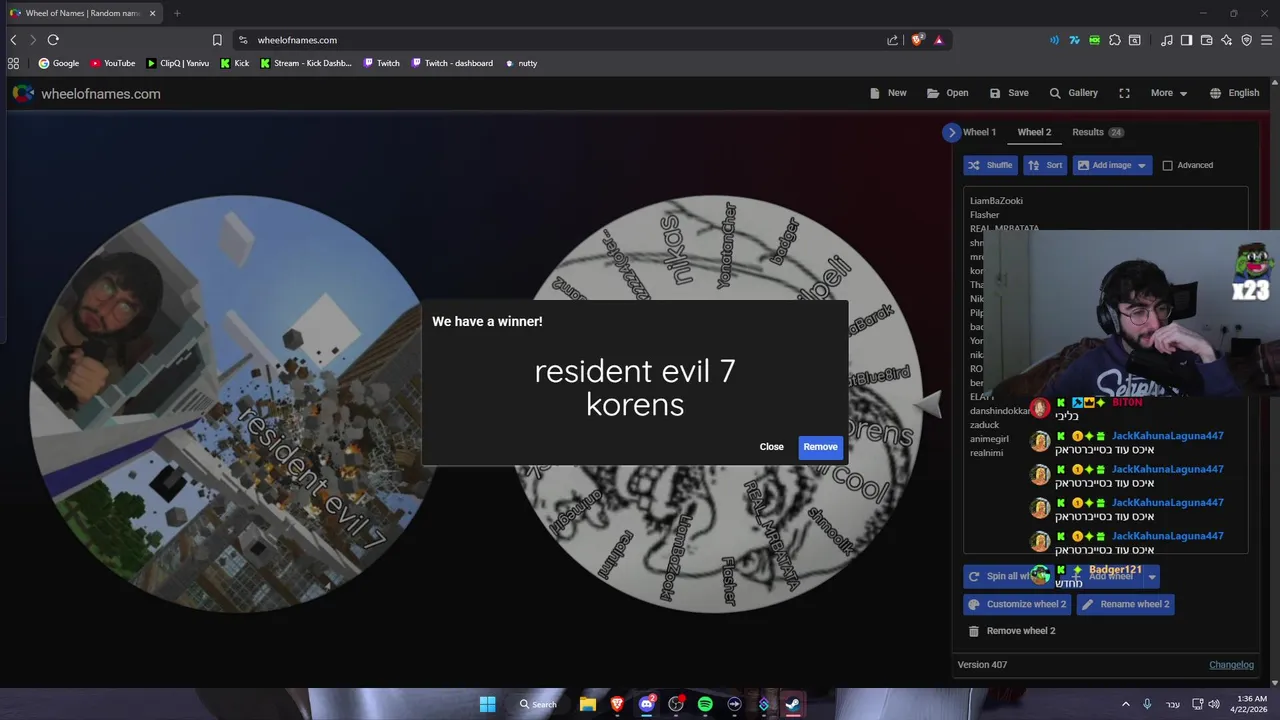Change language from English
The height and width of the screenshot is (720, 1280).
(x=1234, y=93)
